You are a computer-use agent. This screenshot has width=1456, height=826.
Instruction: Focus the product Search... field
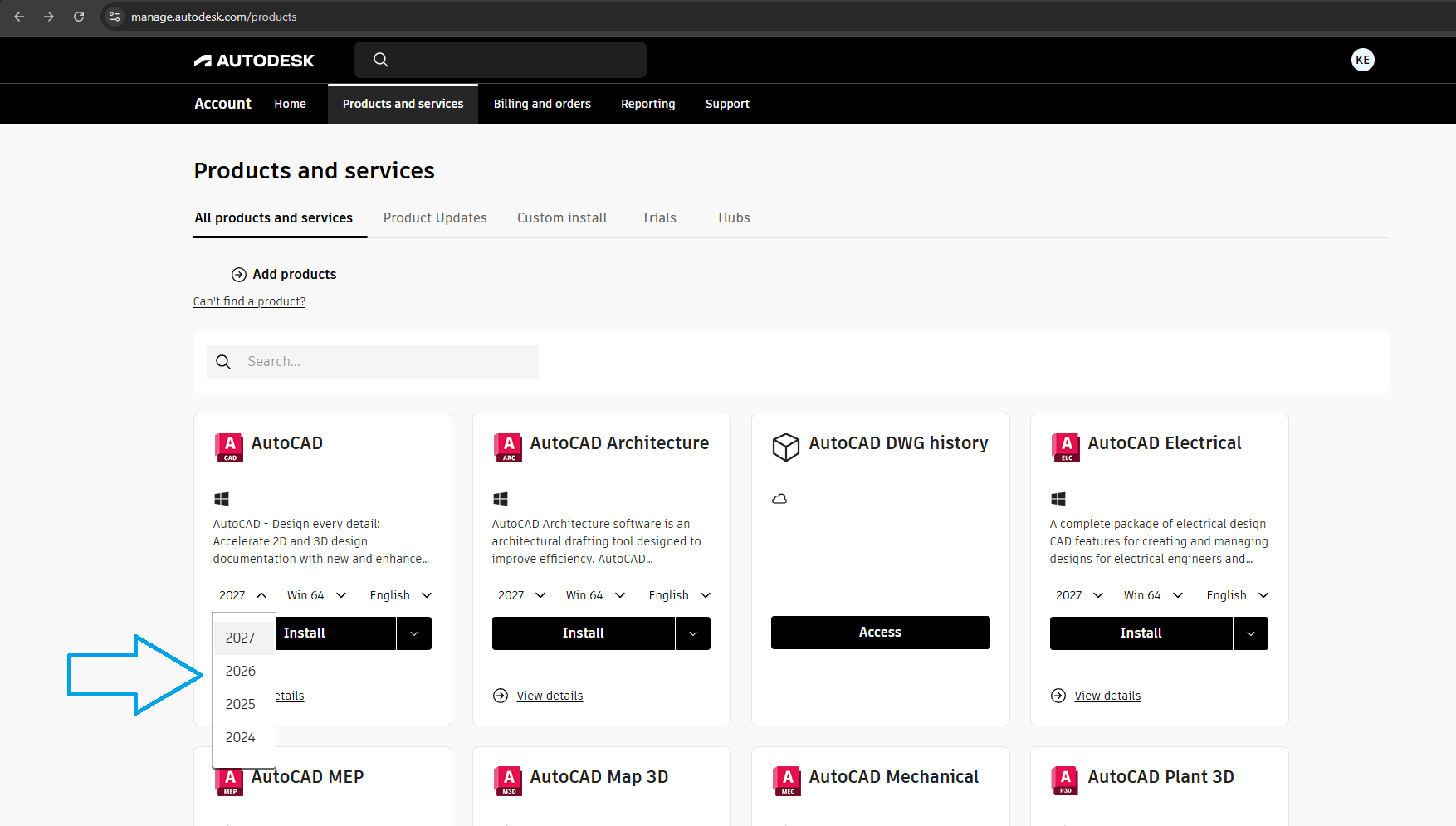(373, 362)
